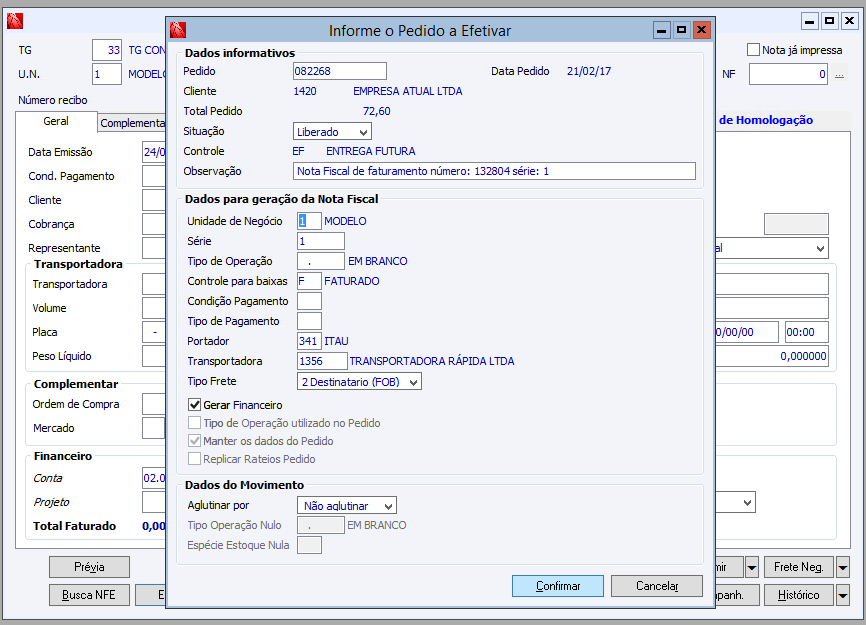The image size is (866, 625).
Task: Click the TG field showing 33
Action: (107, 50)
